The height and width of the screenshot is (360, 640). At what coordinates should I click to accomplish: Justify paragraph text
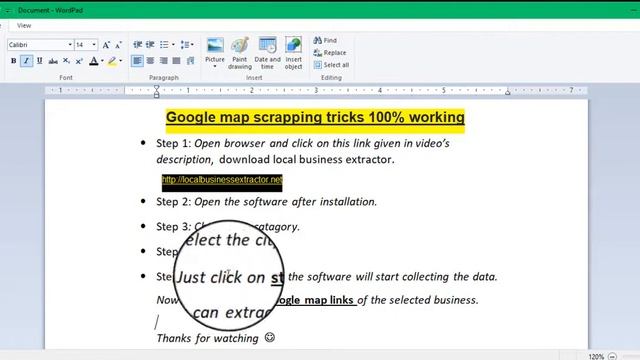click(x=176, y=61)
